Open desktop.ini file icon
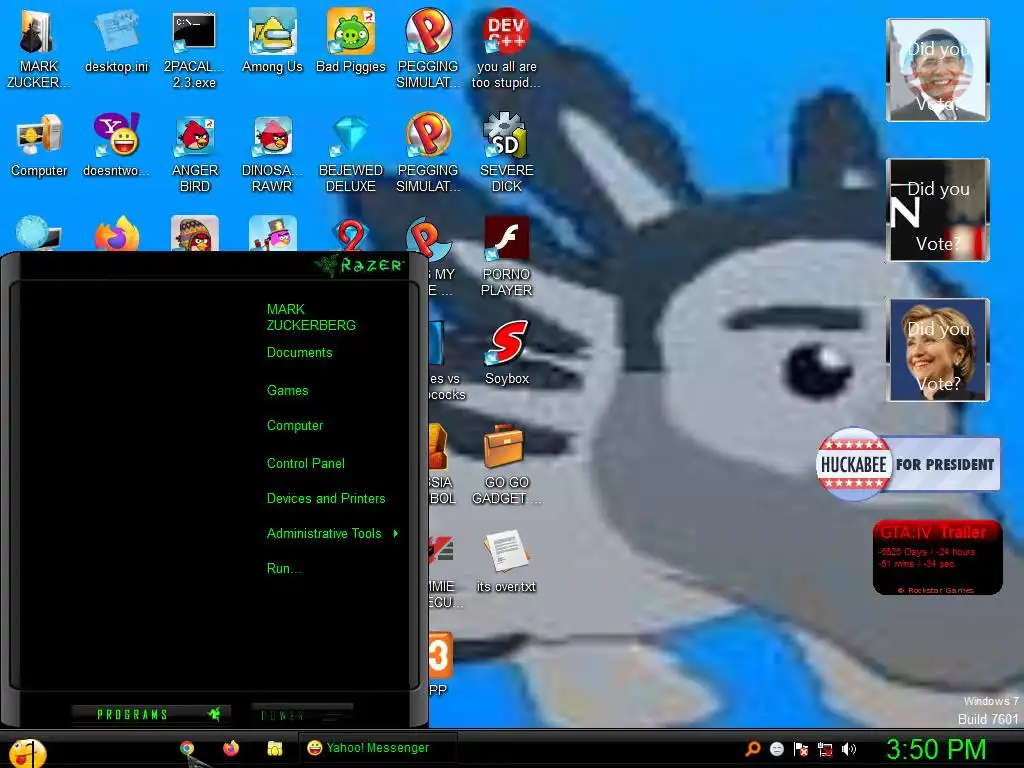 pos(116,40)
